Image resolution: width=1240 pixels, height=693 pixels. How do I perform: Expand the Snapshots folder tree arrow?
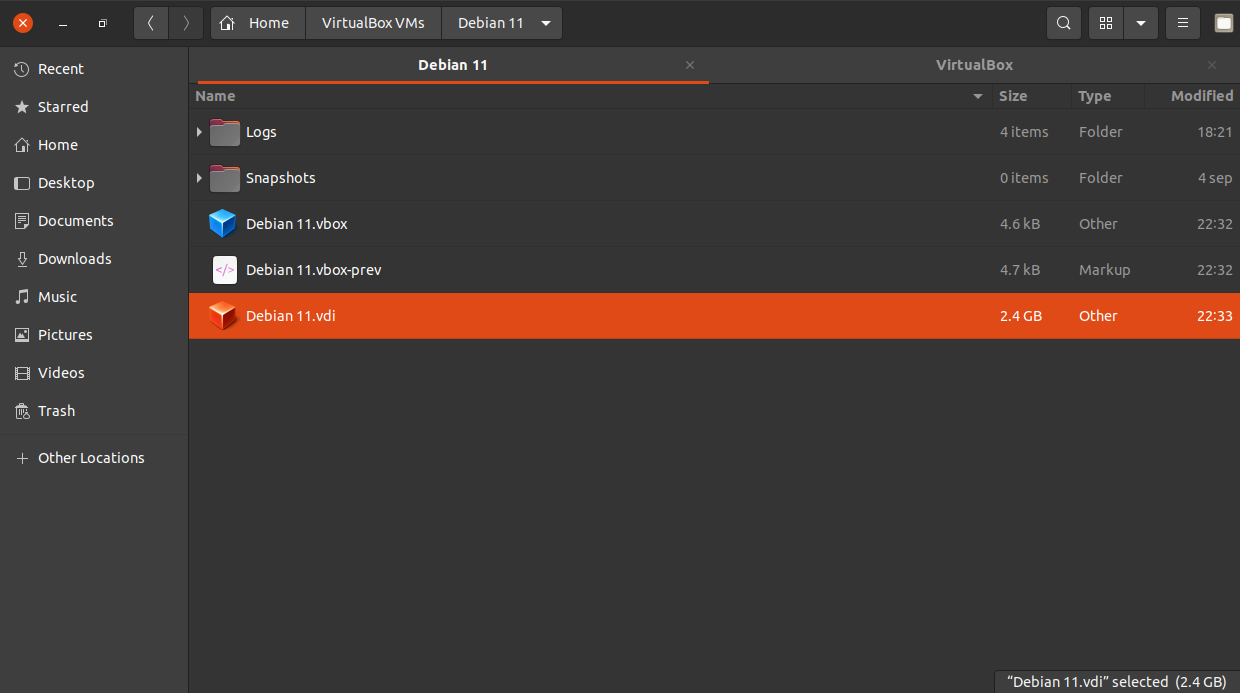(x=200, y=178)
